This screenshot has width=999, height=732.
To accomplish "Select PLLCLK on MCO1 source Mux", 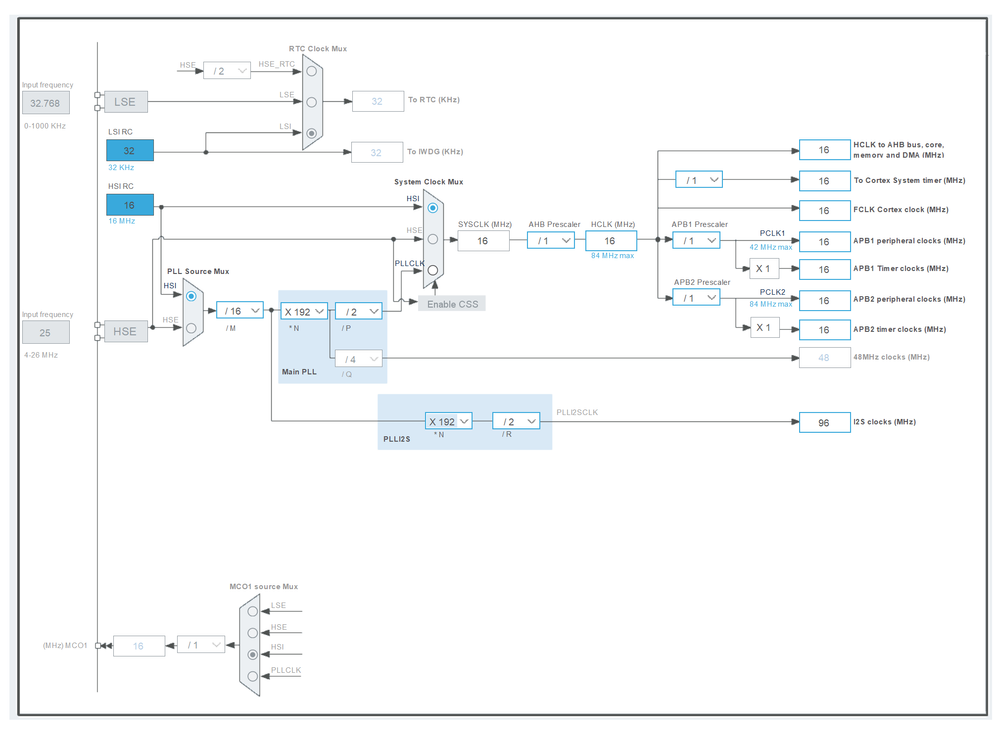I will (x=252, y=676).
